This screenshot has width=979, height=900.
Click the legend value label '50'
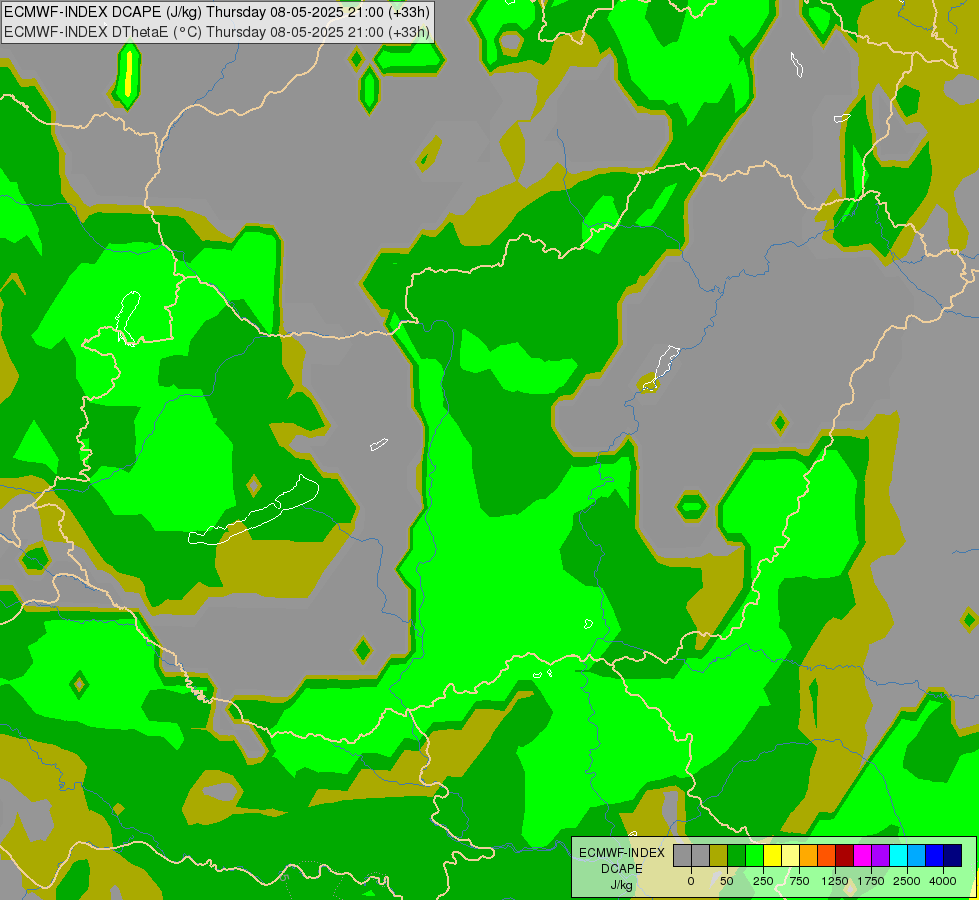click(x=727, y=881)
